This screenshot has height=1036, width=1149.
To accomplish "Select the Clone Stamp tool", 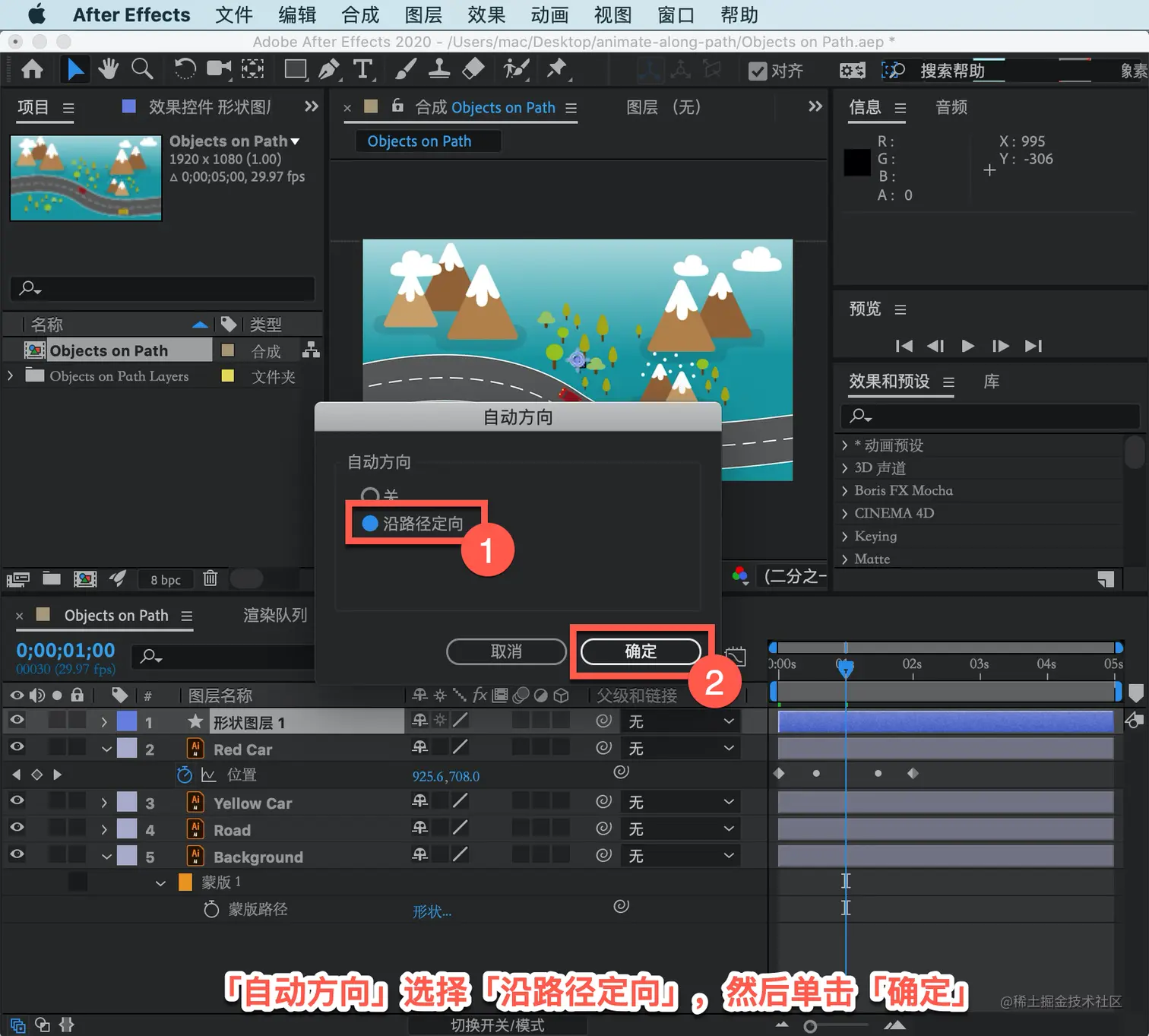I will 439,70.
